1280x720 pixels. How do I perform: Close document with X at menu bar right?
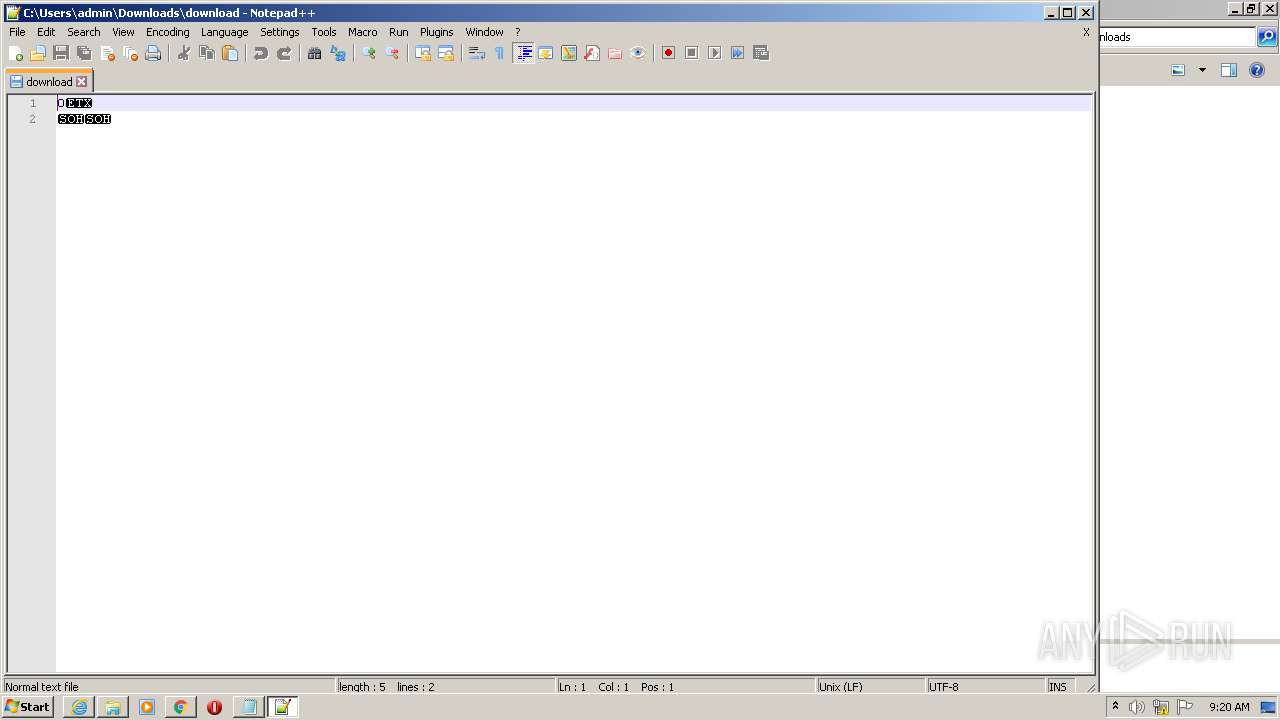(1086, 32)
